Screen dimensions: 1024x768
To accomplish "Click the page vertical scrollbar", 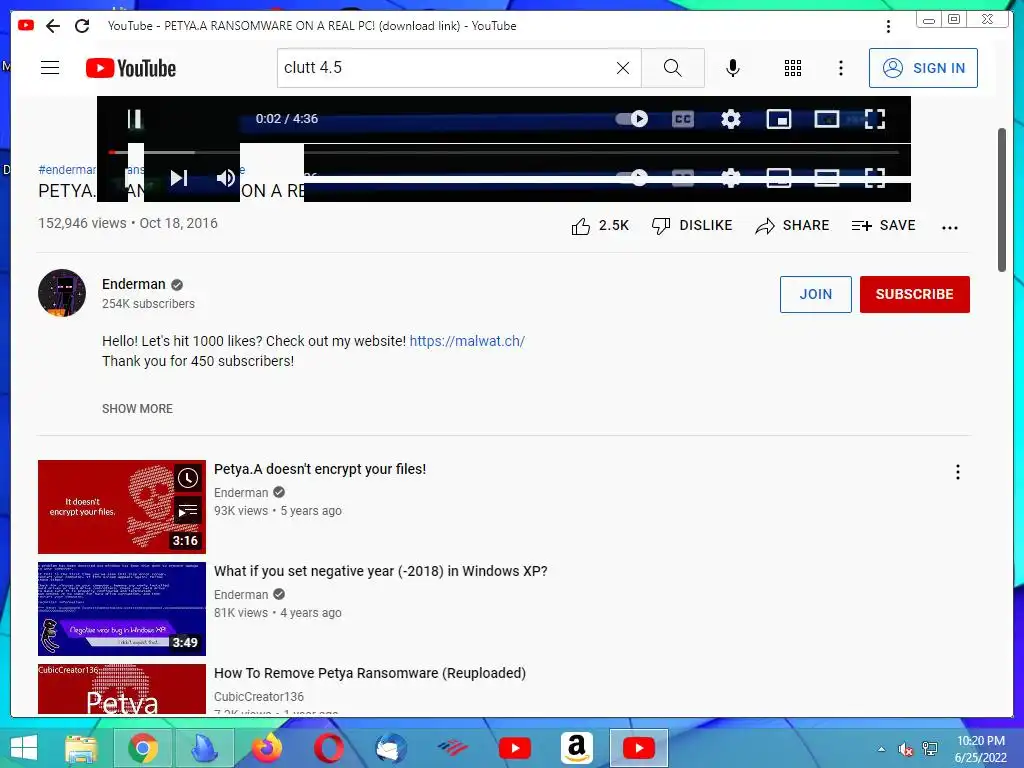I will tap(1002, 200).
